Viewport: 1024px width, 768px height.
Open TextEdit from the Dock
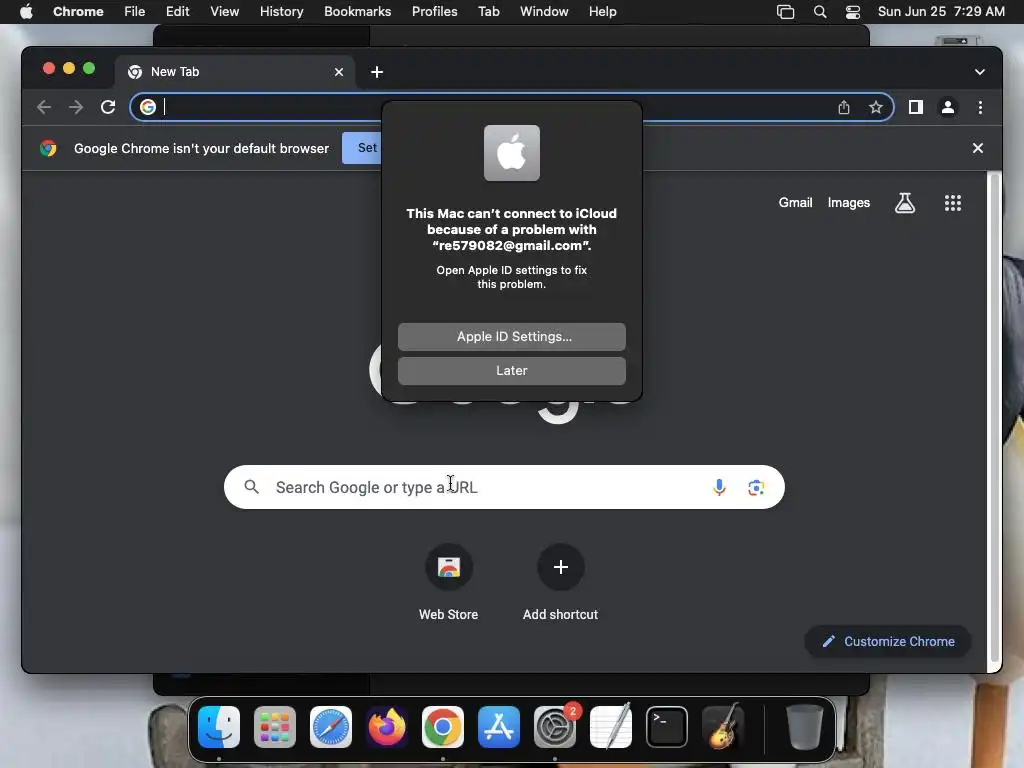click(x=611, y=727)
